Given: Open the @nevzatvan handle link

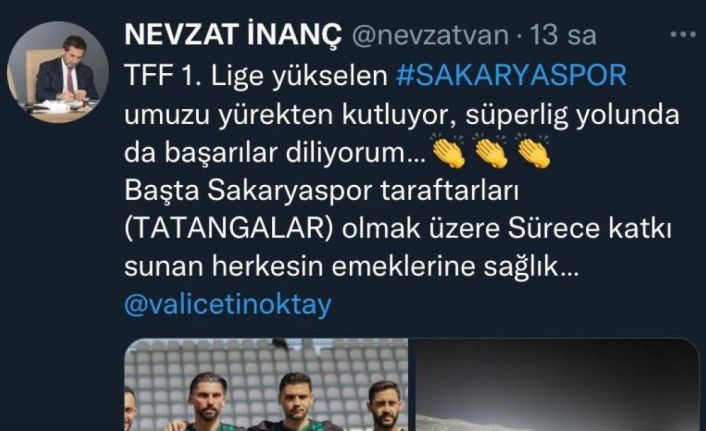Looking at the screenshot, I should pyautogui.click(x=430, y=35).
